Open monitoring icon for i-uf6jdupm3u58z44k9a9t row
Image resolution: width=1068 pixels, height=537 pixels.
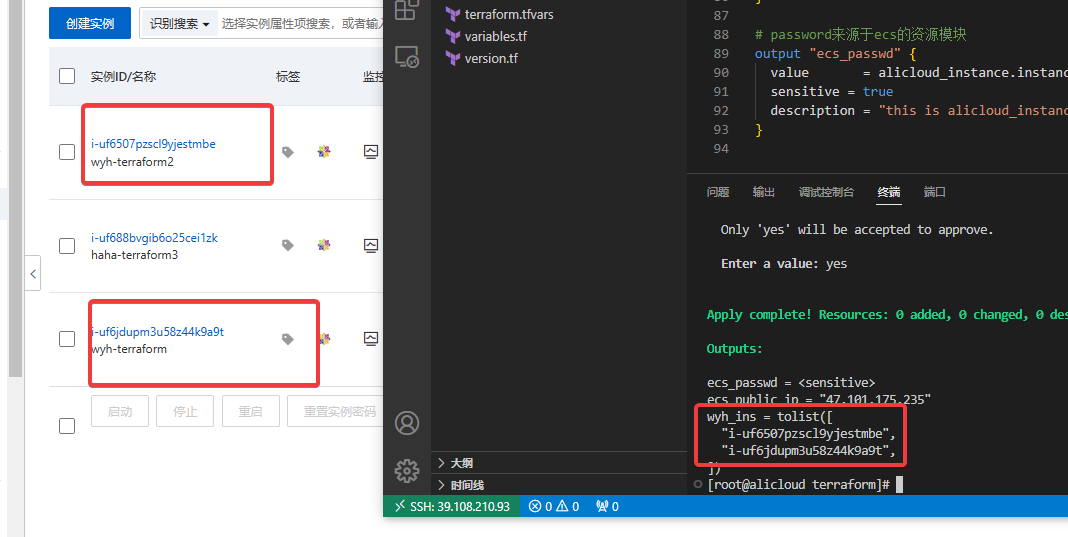tap(371, 338)
